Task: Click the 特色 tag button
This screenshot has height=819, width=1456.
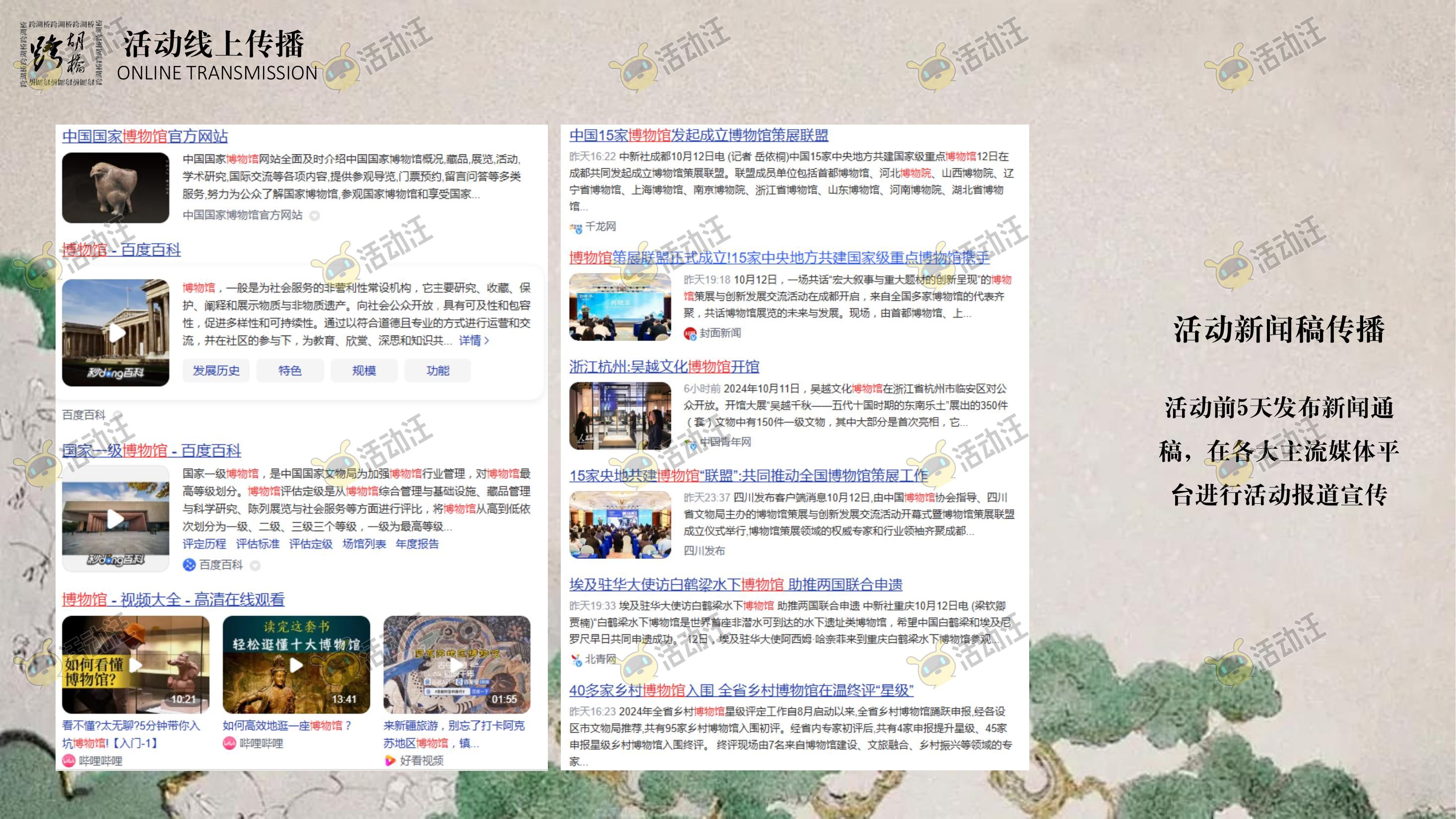Action: point(290,371)
